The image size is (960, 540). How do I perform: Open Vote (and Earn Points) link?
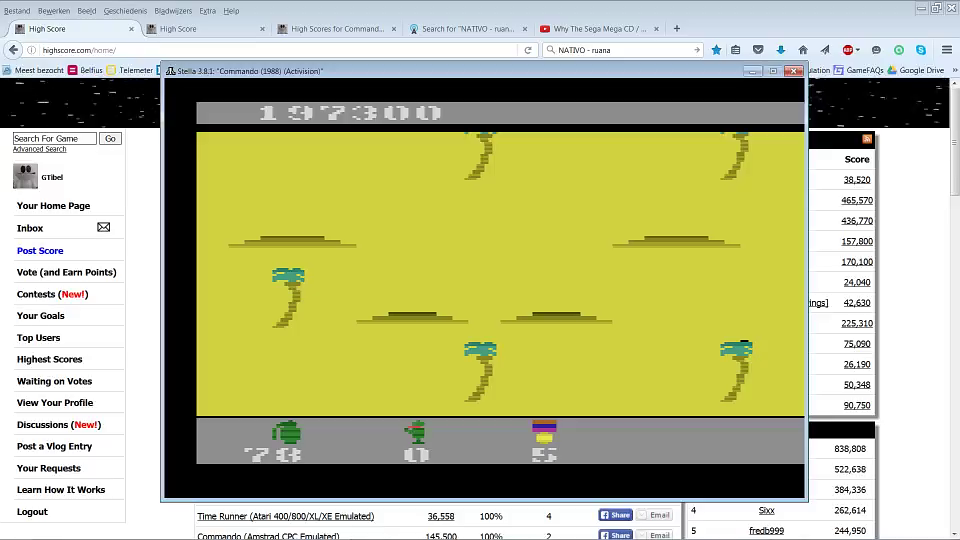[x=66, y=272]
